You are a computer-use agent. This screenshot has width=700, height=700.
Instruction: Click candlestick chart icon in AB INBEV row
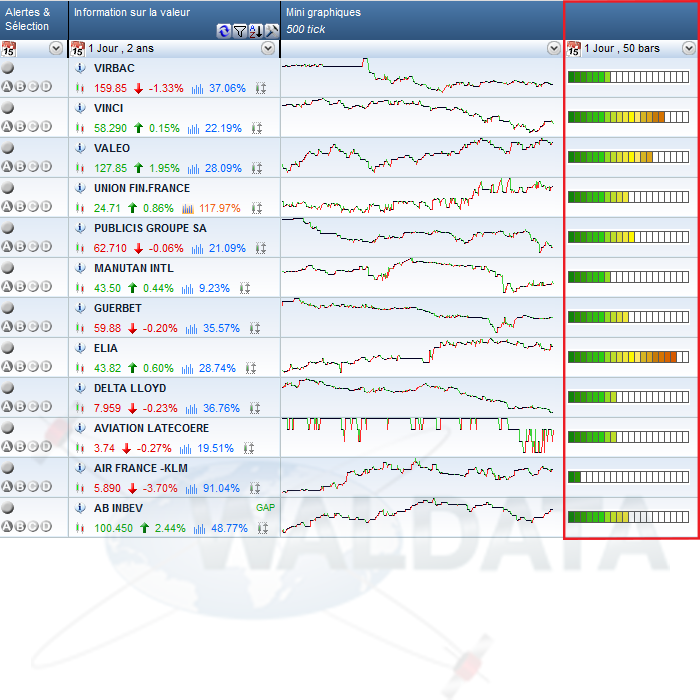(80, 528)
